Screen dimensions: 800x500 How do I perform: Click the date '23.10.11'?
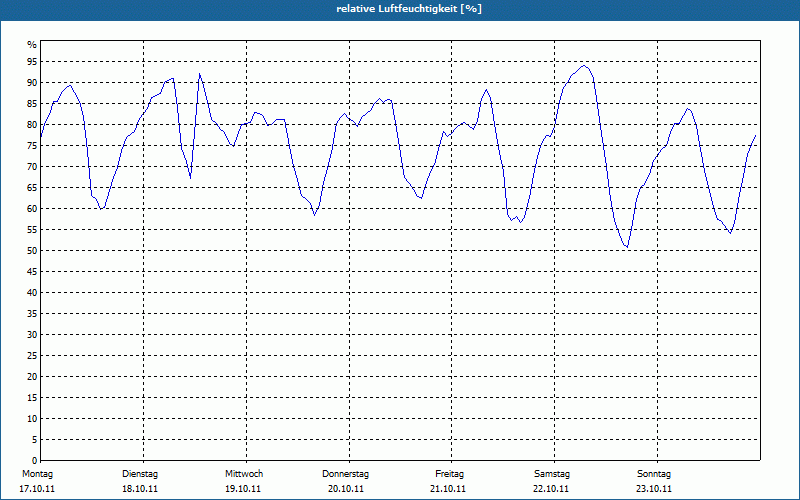click(x=654, y=489)
